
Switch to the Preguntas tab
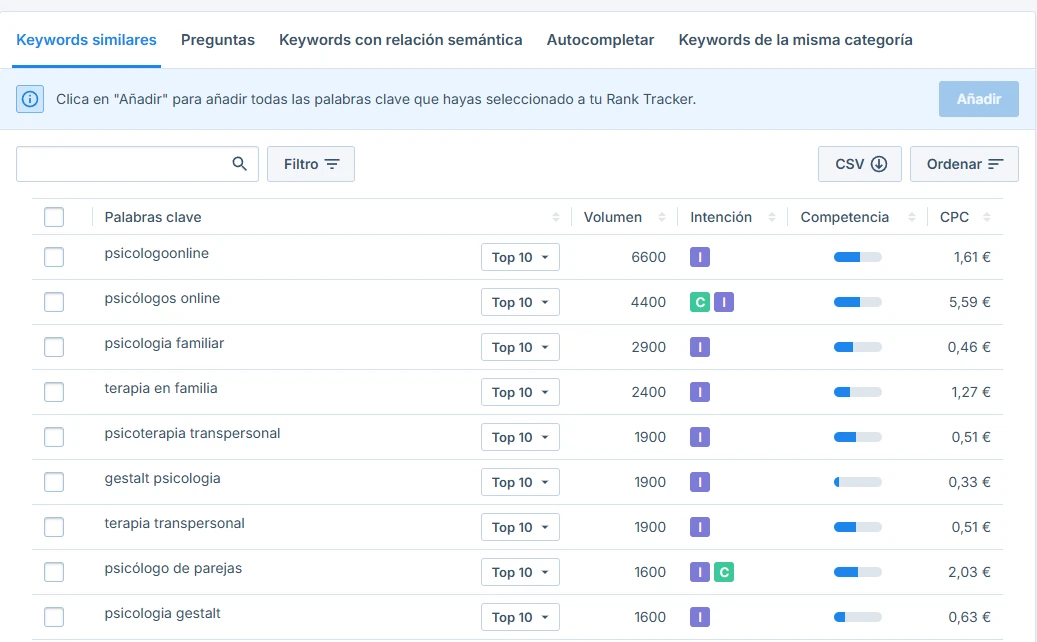click(x=218, y=40)
